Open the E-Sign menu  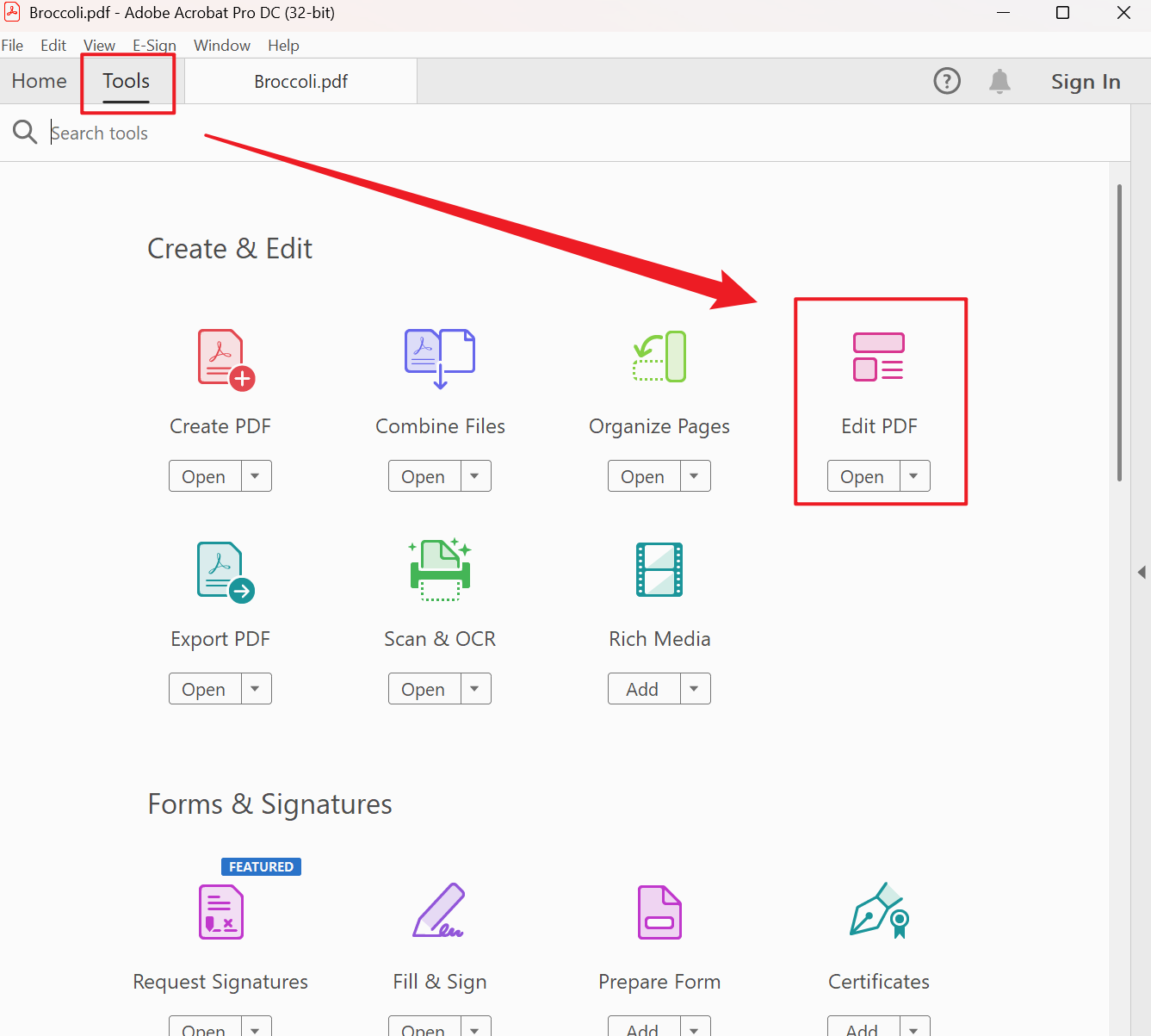(x=154, y=46)
